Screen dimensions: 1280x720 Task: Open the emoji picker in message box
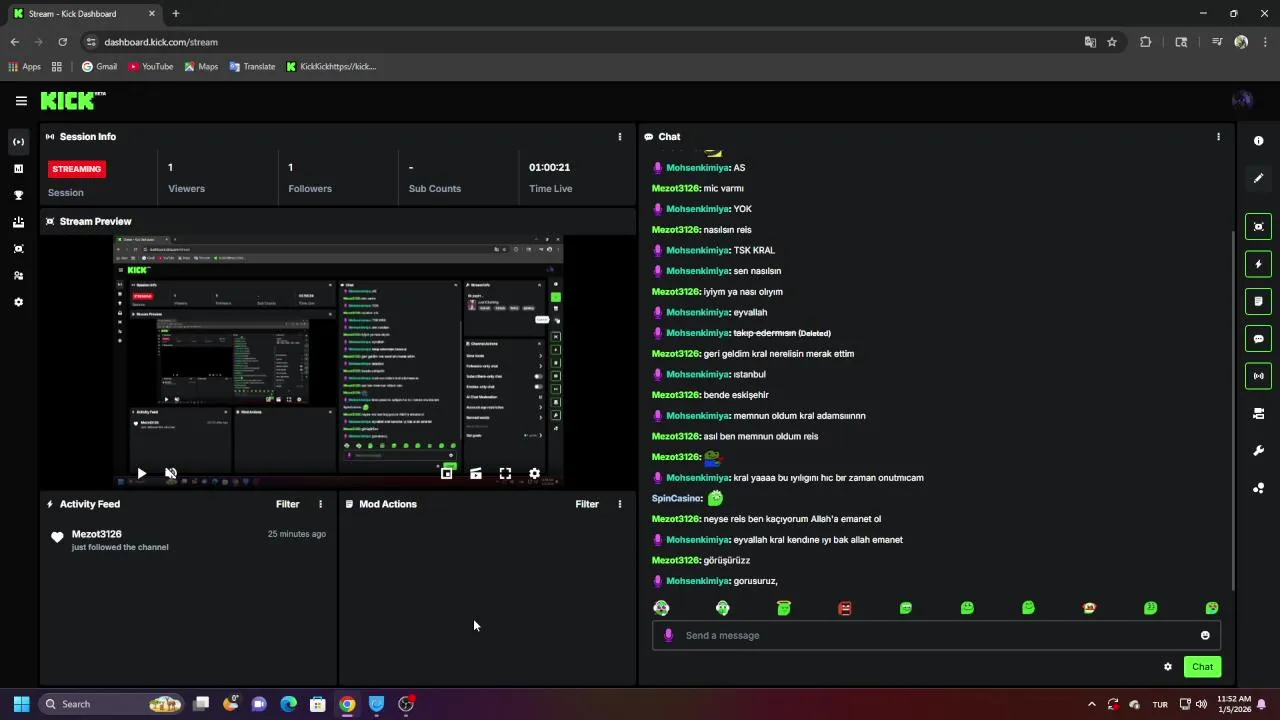1205,635
